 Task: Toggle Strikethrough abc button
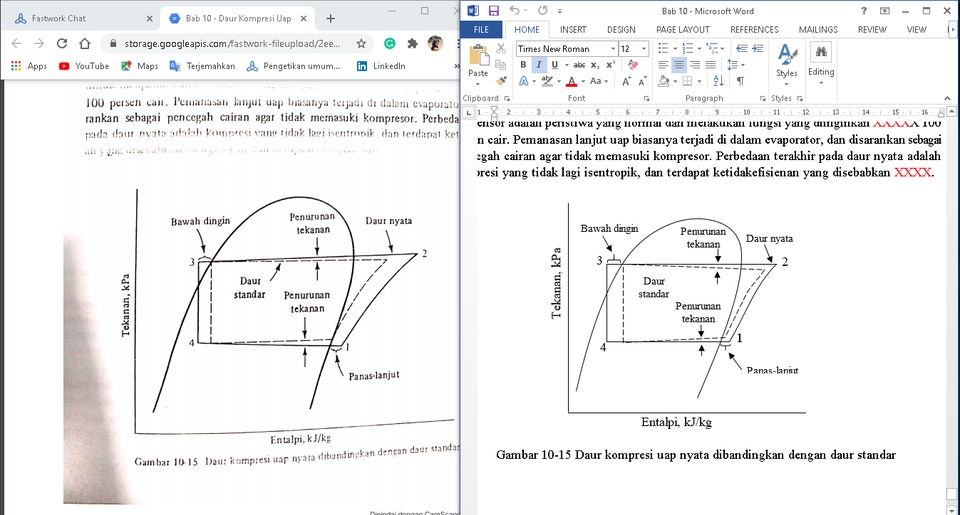click(579, 64)
